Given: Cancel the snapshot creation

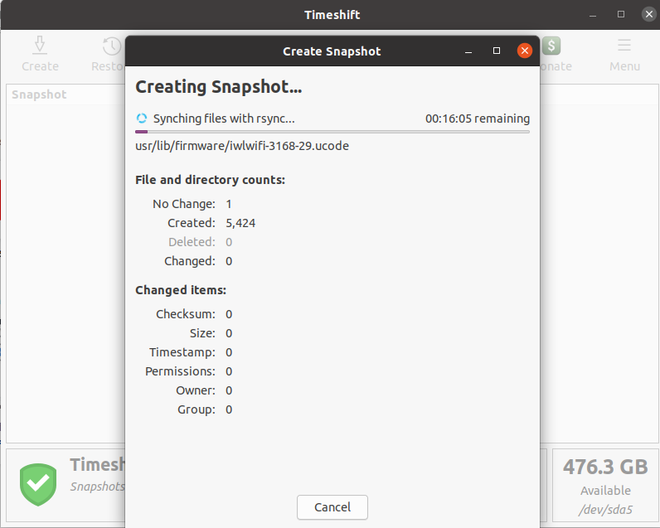Looking at the screenshot, I should click(332, 507).
